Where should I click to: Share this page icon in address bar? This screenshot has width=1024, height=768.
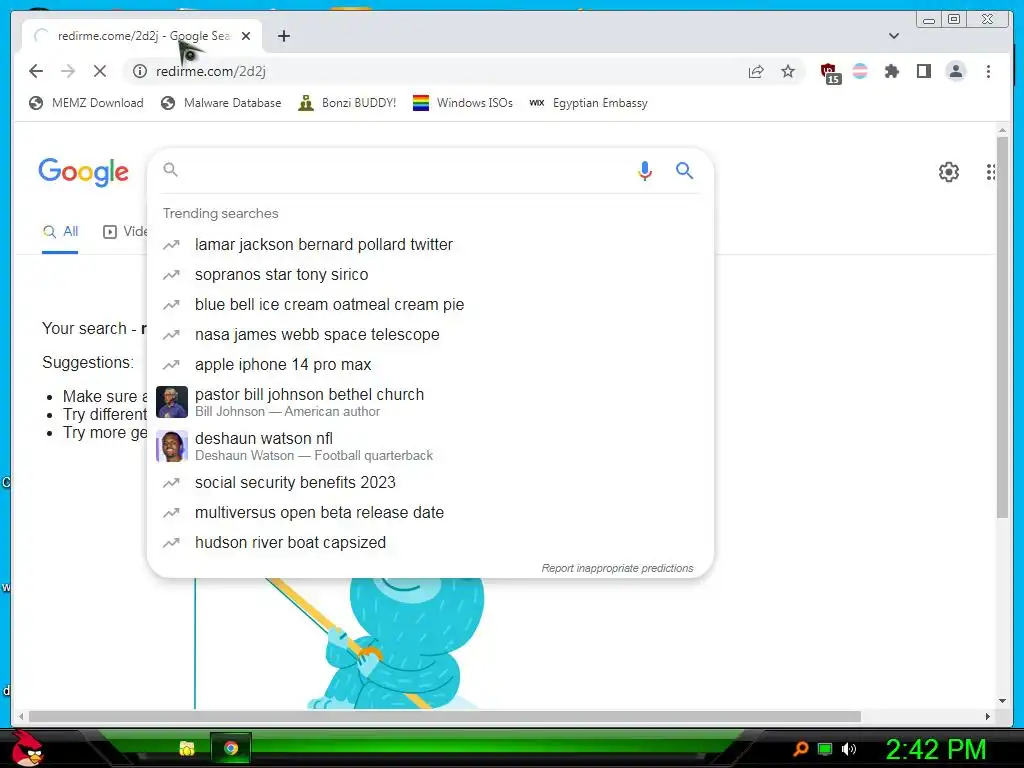[x=756, y=71]
